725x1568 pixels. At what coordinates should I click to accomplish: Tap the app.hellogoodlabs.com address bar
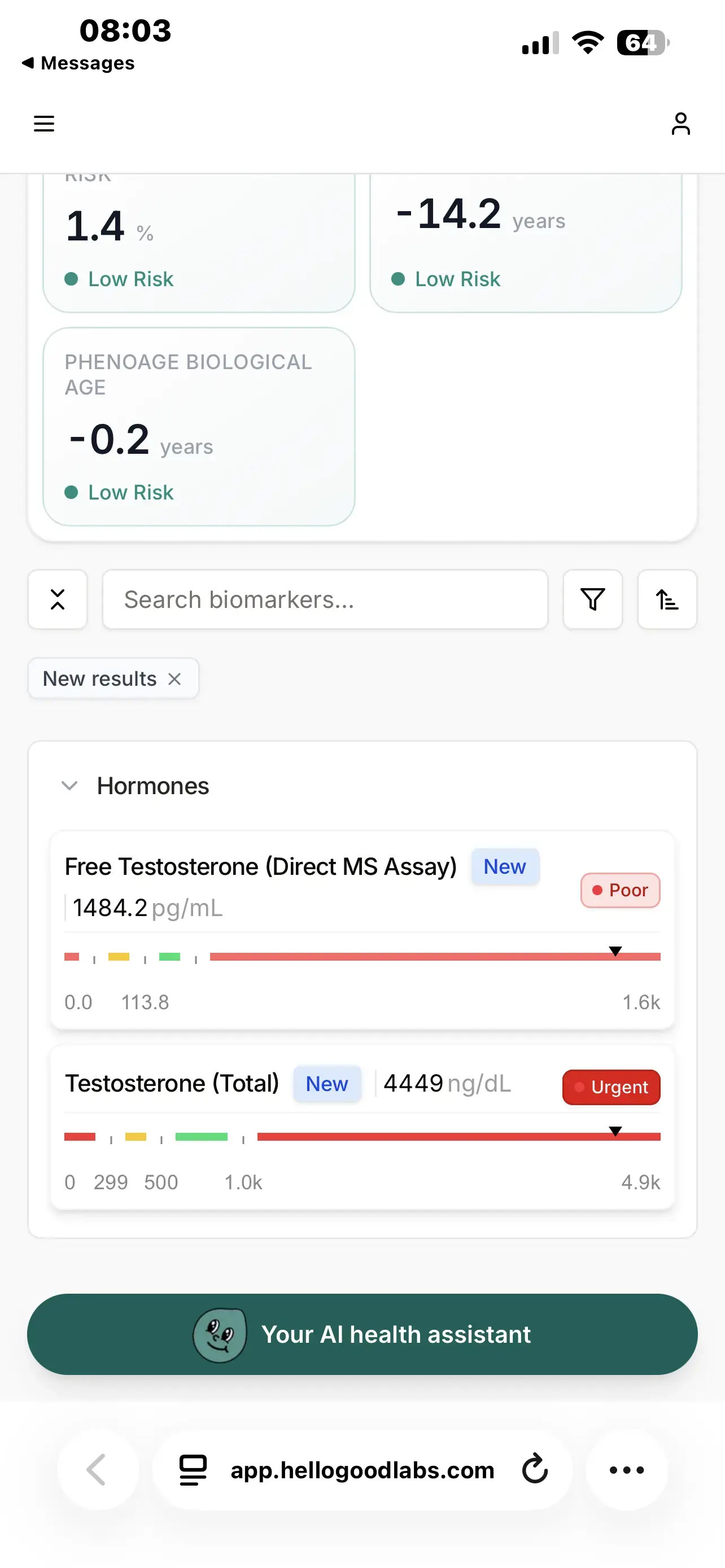coord(362,1469)
